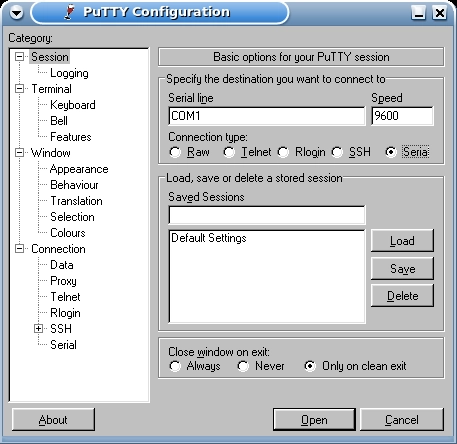Open the window menu arrow in title bar
457x444 pixels.
click(x=16, y=13)
